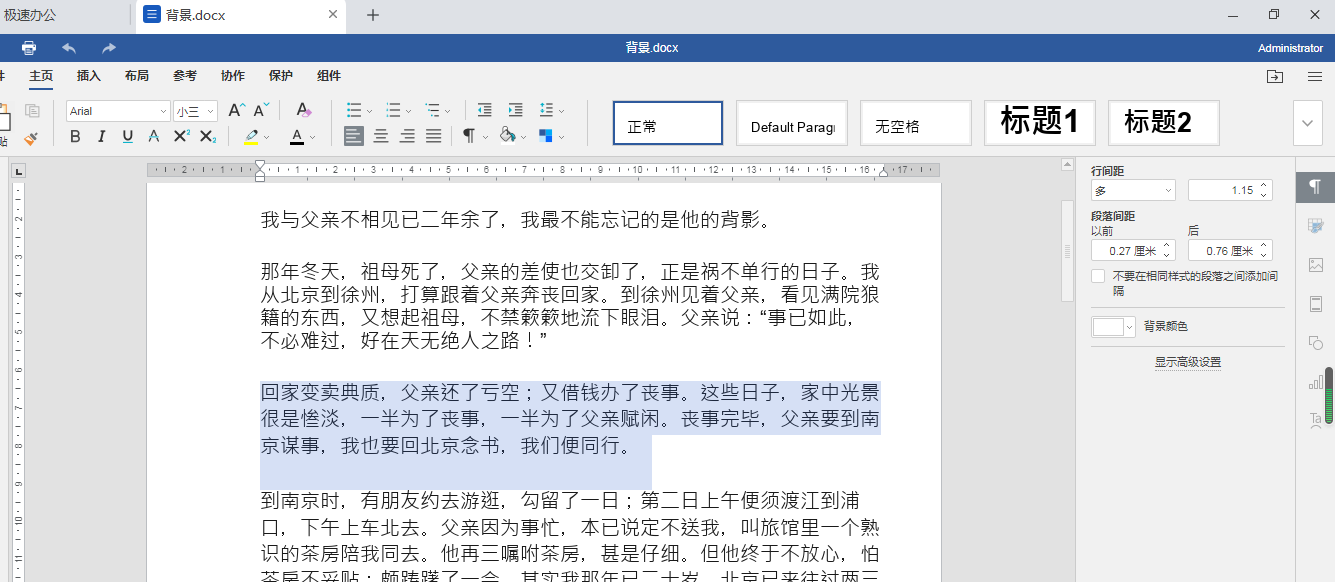Toggle bold formatting
Viewport: 1335px width, 582px height.
pos(75,136)
